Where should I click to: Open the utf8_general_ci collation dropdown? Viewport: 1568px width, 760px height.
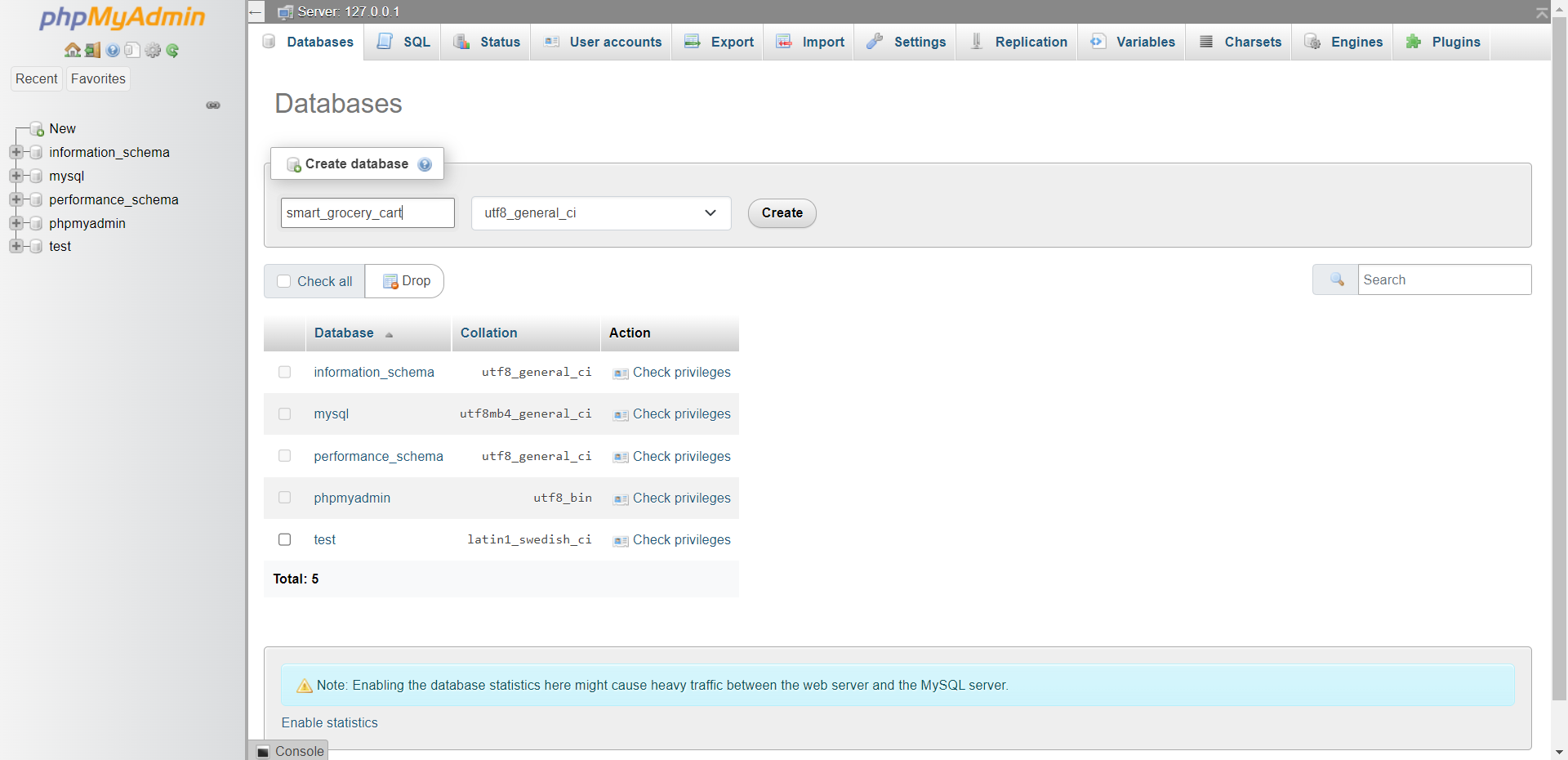tap(600, 213)
